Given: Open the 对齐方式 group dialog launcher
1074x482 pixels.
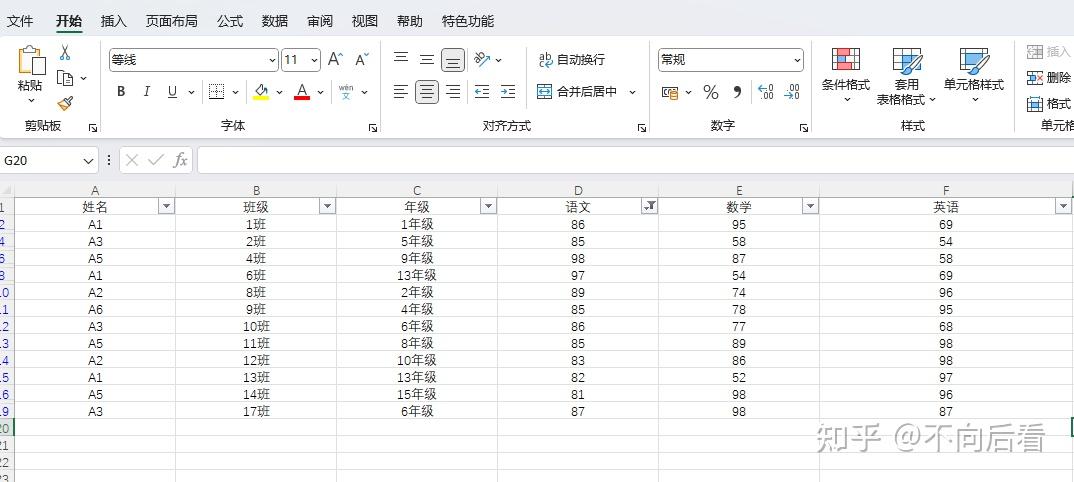Looking at the screenshot, I should [642, 127].
